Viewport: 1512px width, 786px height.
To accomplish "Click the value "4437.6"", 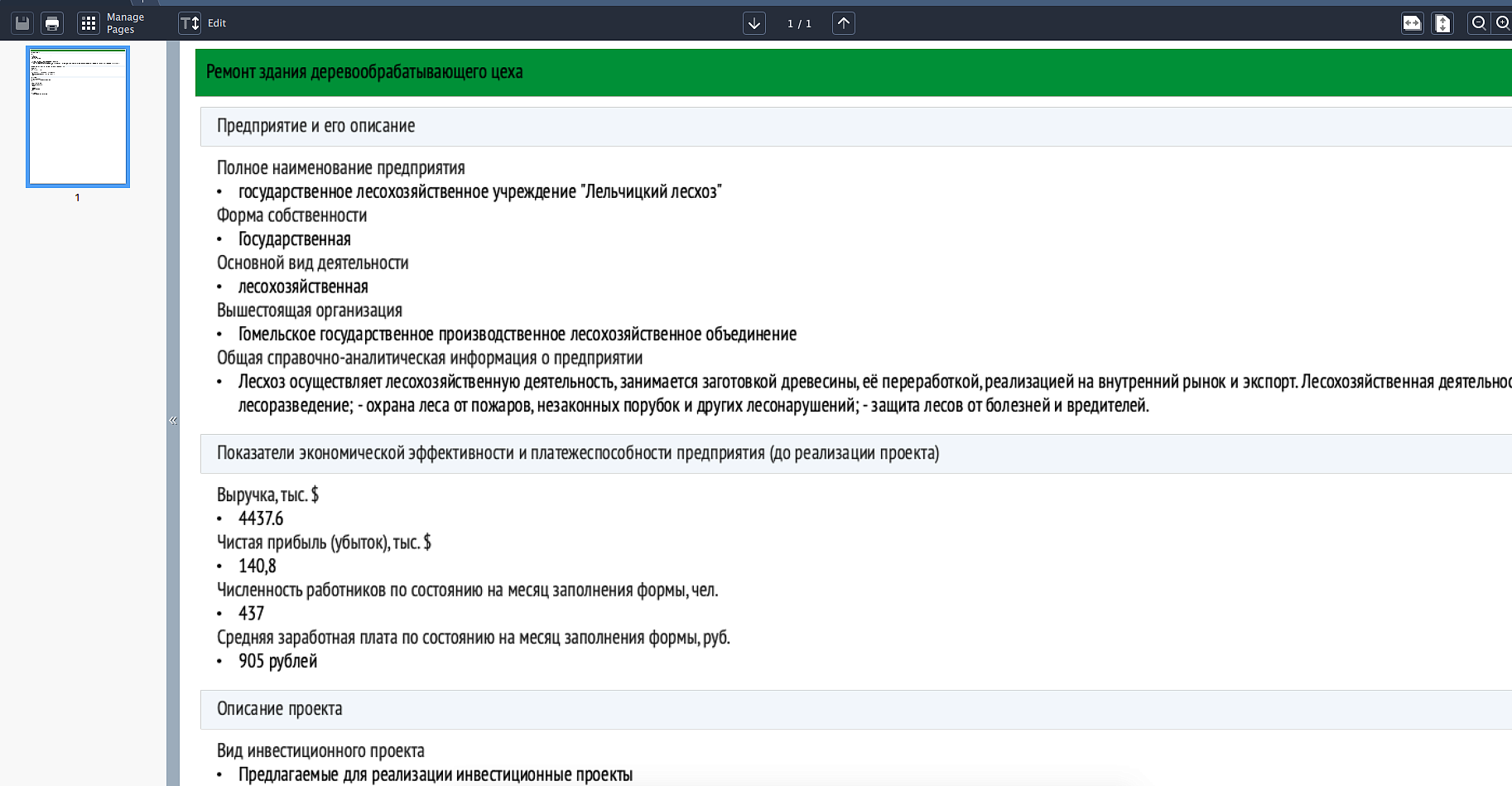I will (x=261, y=519).
